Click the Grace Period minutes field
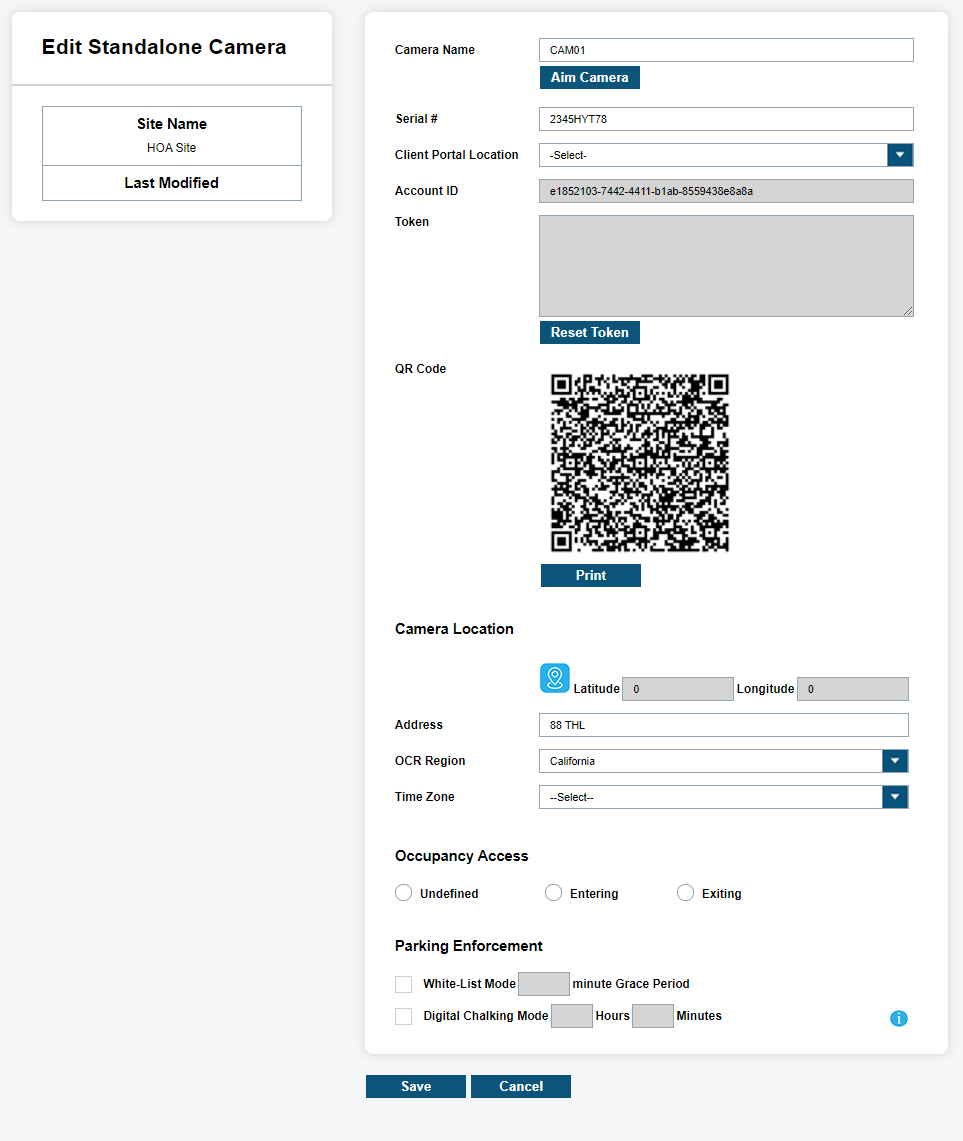 (x=544, y=984)
